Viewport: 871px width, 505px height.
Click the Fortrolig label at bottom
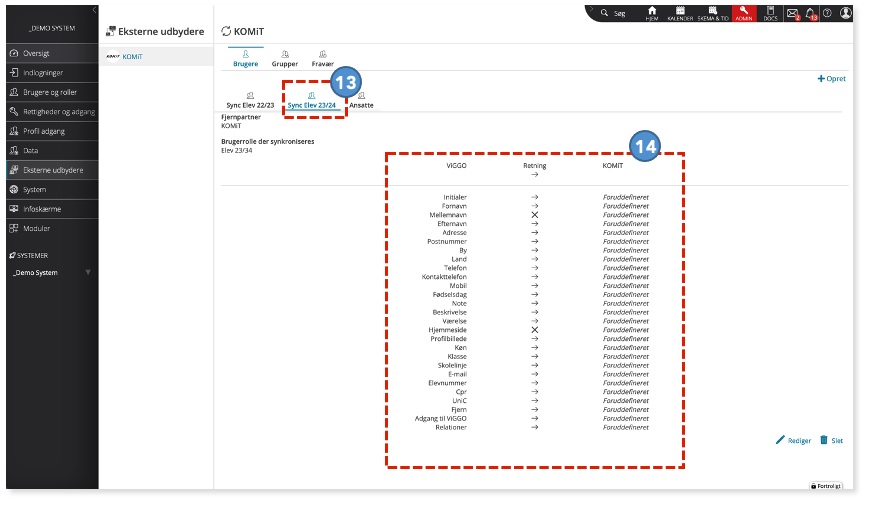(x=826, y=486)
